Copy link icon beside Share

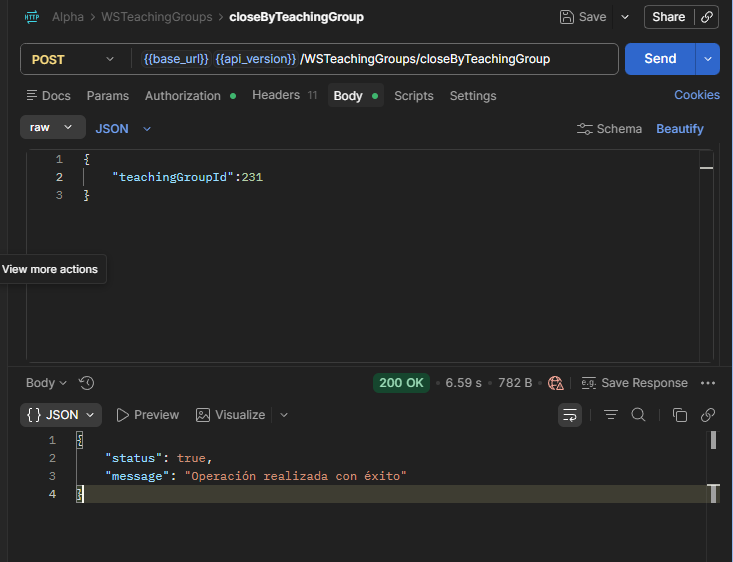click(x=707, y=17)
